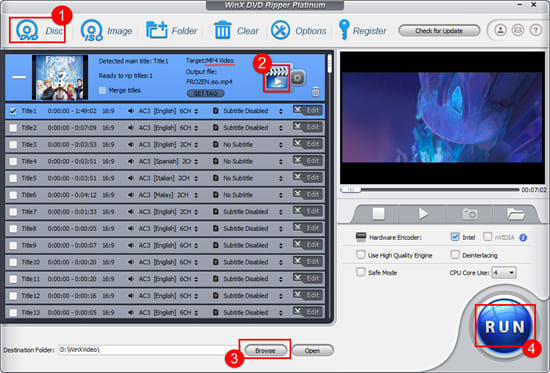This screenshot has width=550, height=373.
Task: Collapse the FROZEN source with minus icon
Action: point(19,77)
